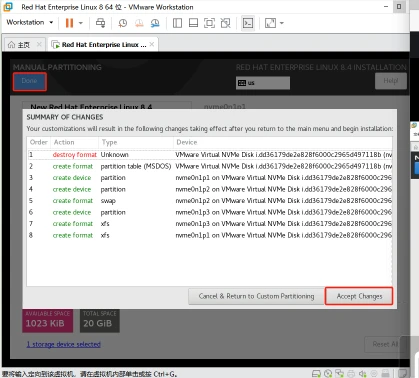The image size is (419, 378).
Task: Pause the virtual machine with the pause icon
Action: [69, 23]
